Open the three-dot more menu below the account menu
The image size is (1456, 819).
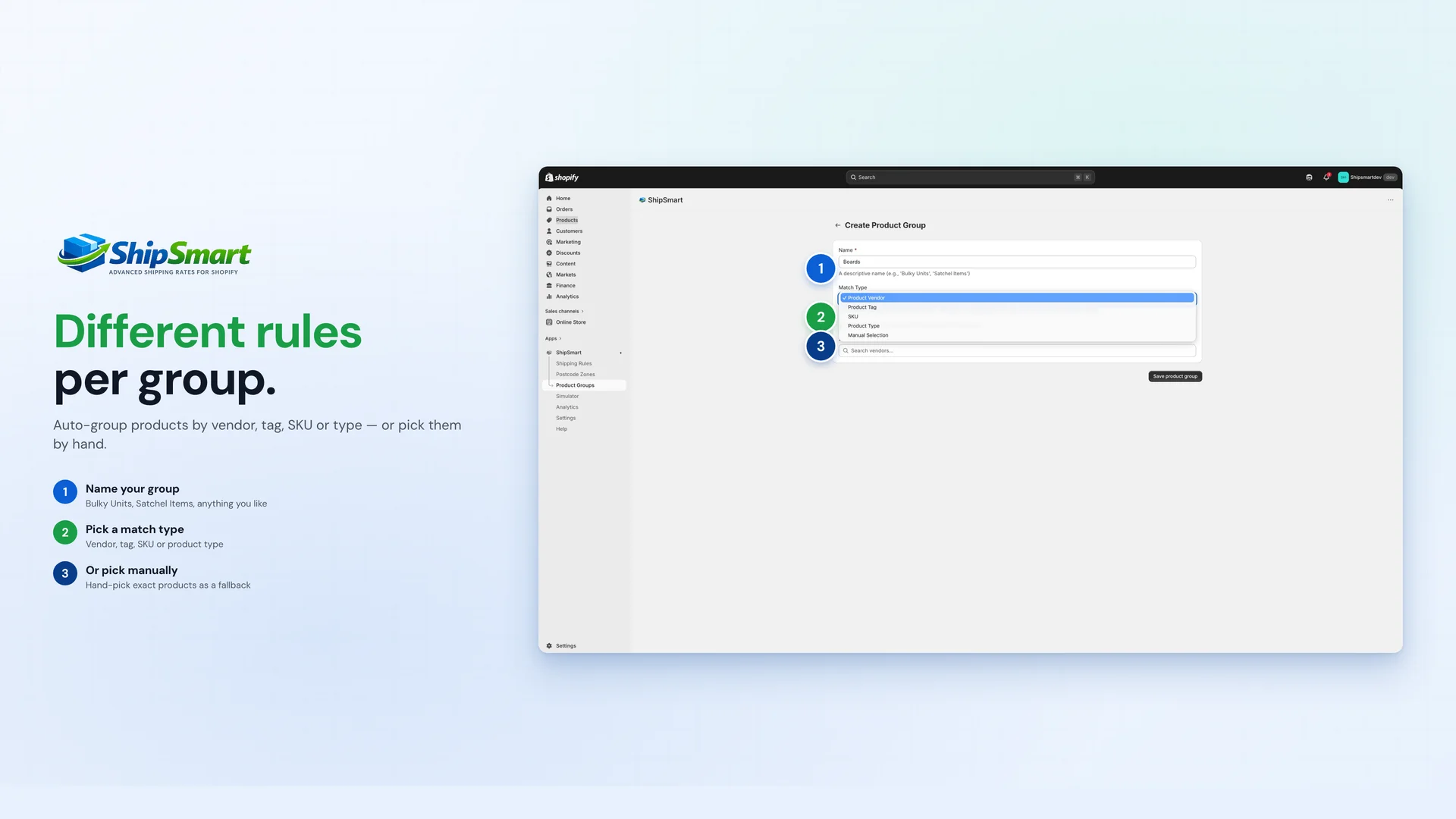click(x=1391, y=200)
